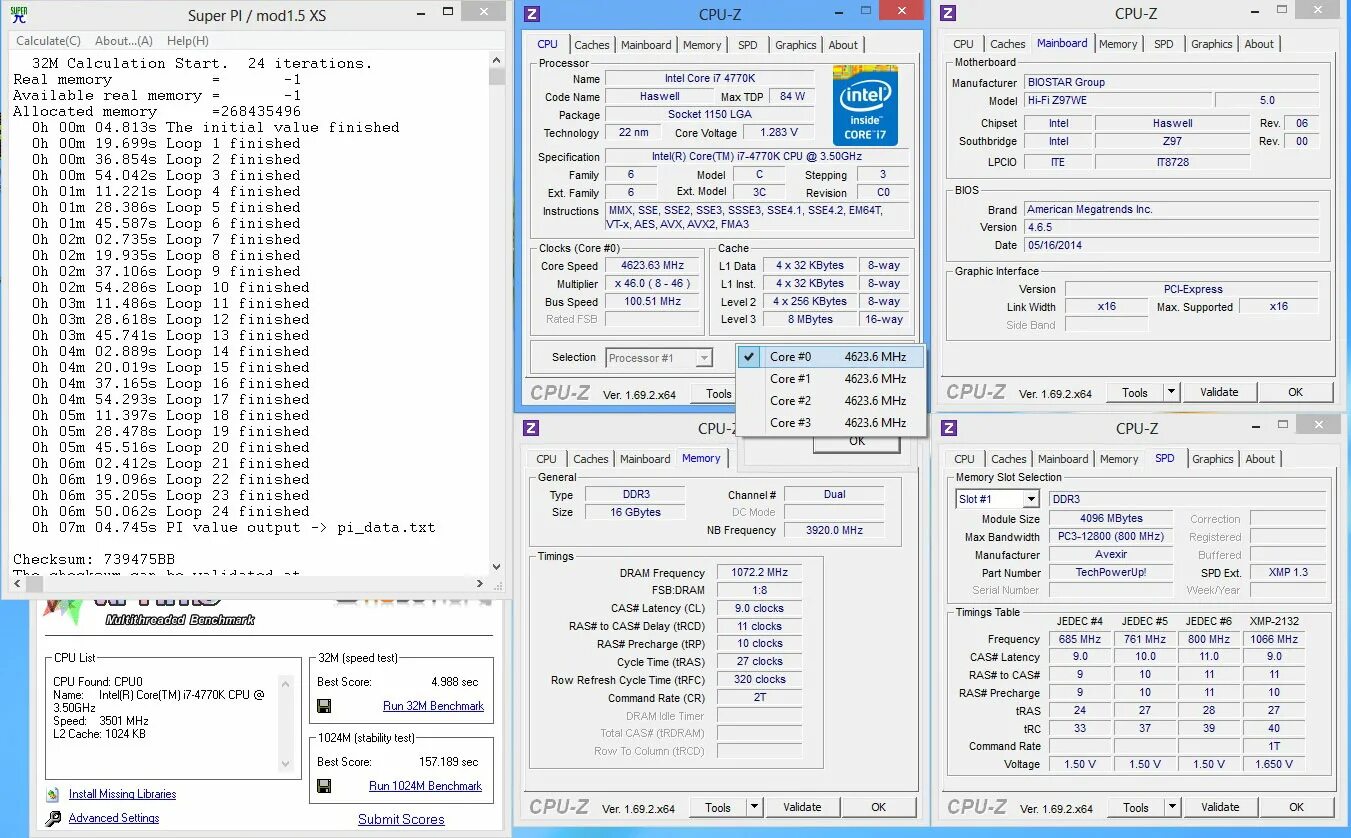The image size is (1351, 838).
Task: Click floppy save icon beside Run 32M Benchmark
Action: [x=324, y=706]
